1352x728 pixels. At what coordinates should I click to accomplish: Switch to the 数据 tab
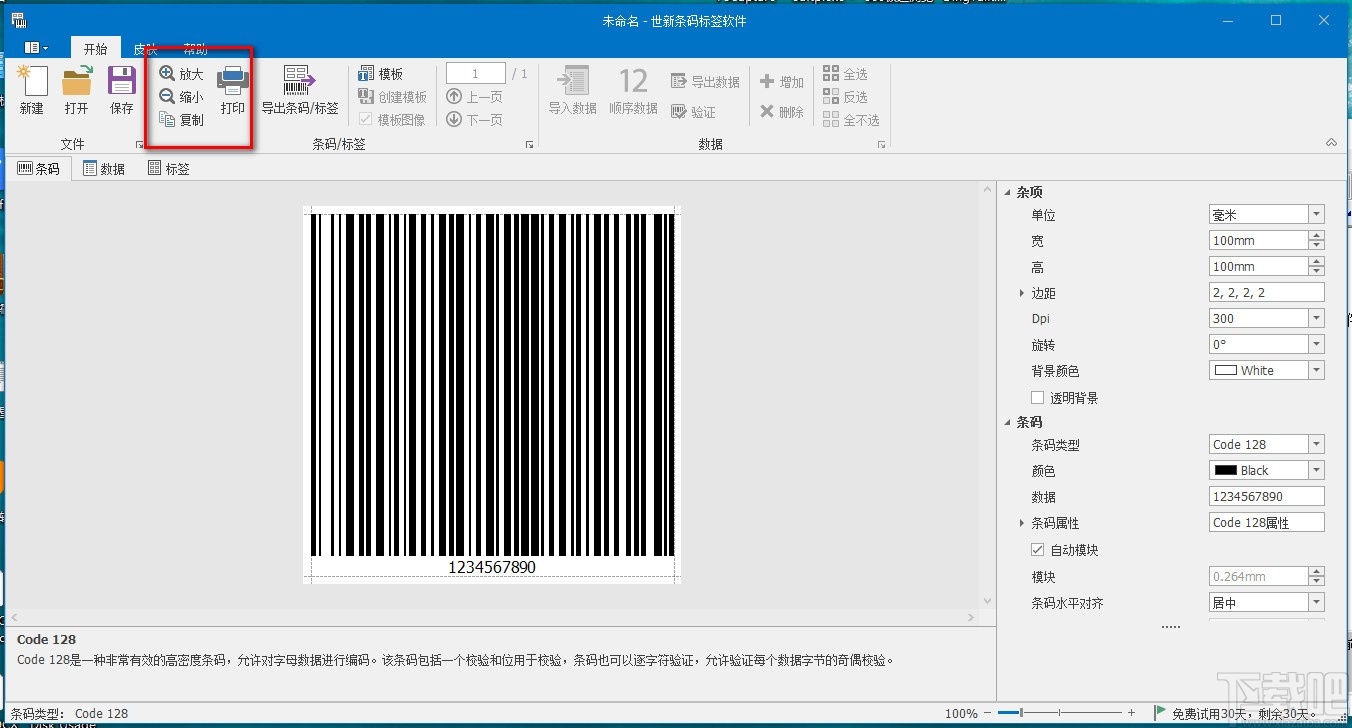tap(103, 168)
